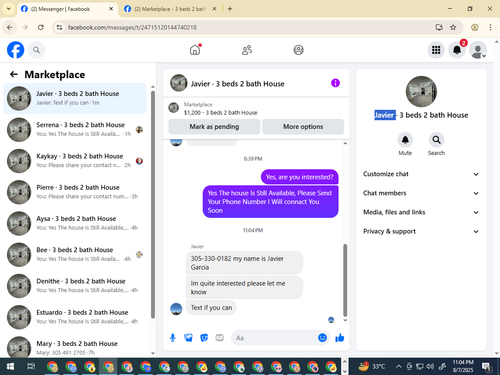The height and width of the screenshot is (375, 500).
Task: Open the Windows Start button
Action: pos(10,367)
